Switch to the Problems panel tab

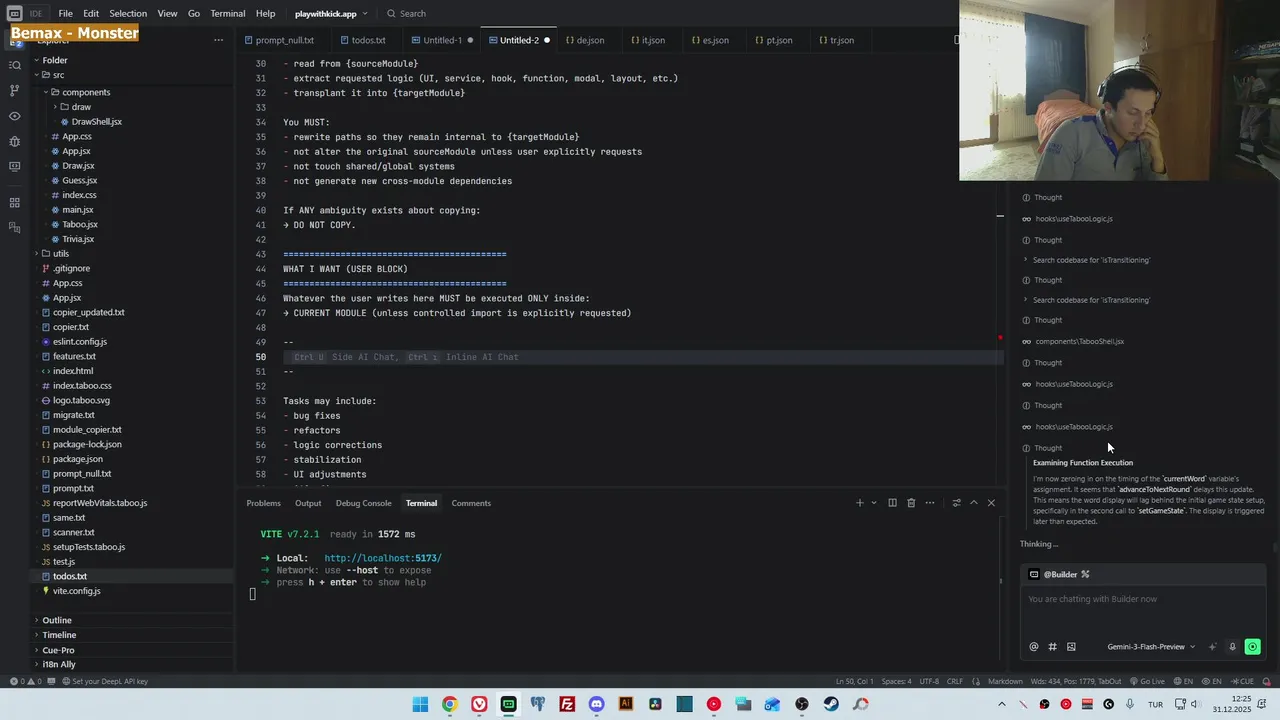tap(264, 503)
